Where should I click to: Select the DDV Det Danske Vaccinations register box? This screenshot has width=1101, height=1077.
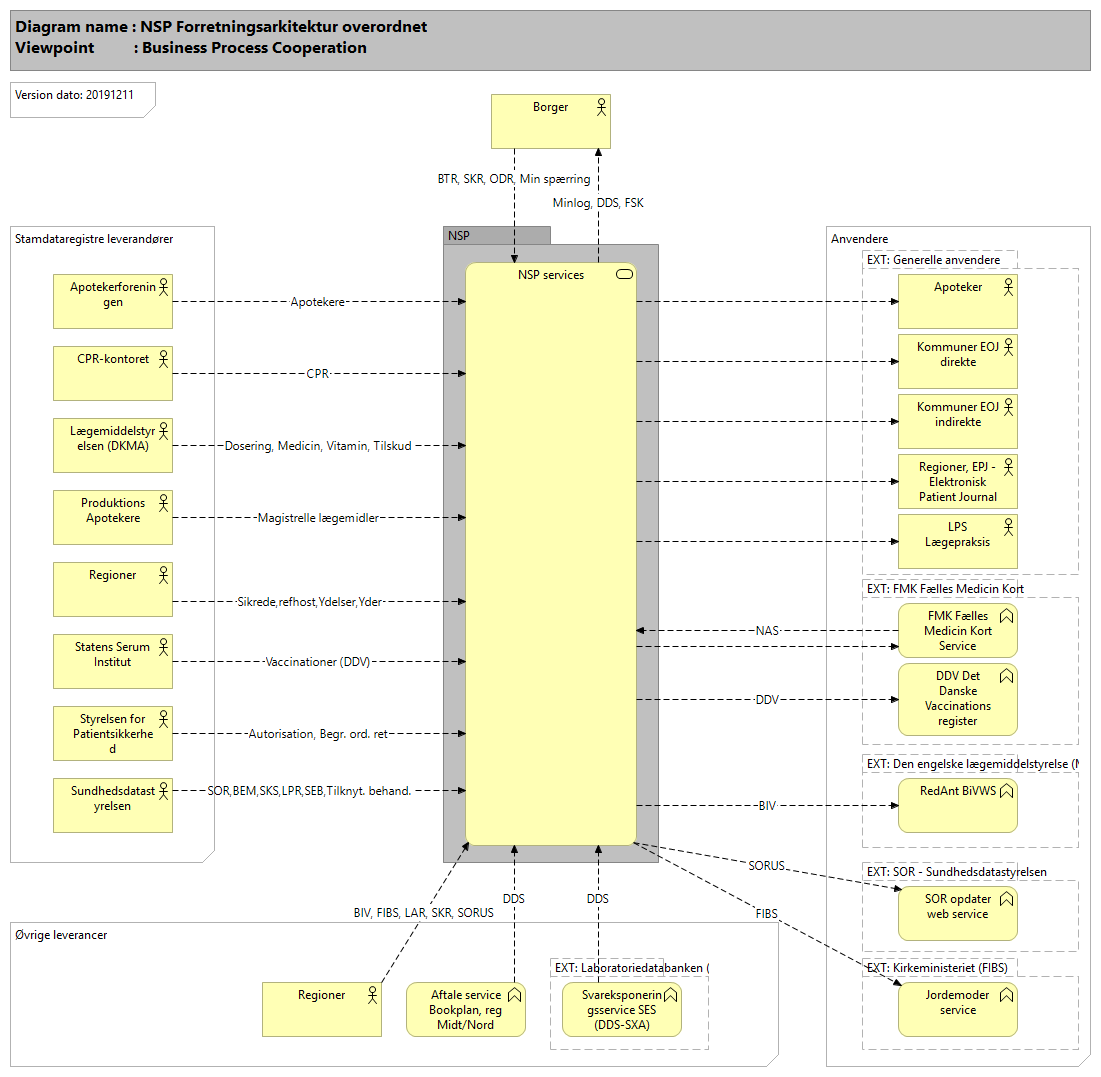tap(957, 698)
